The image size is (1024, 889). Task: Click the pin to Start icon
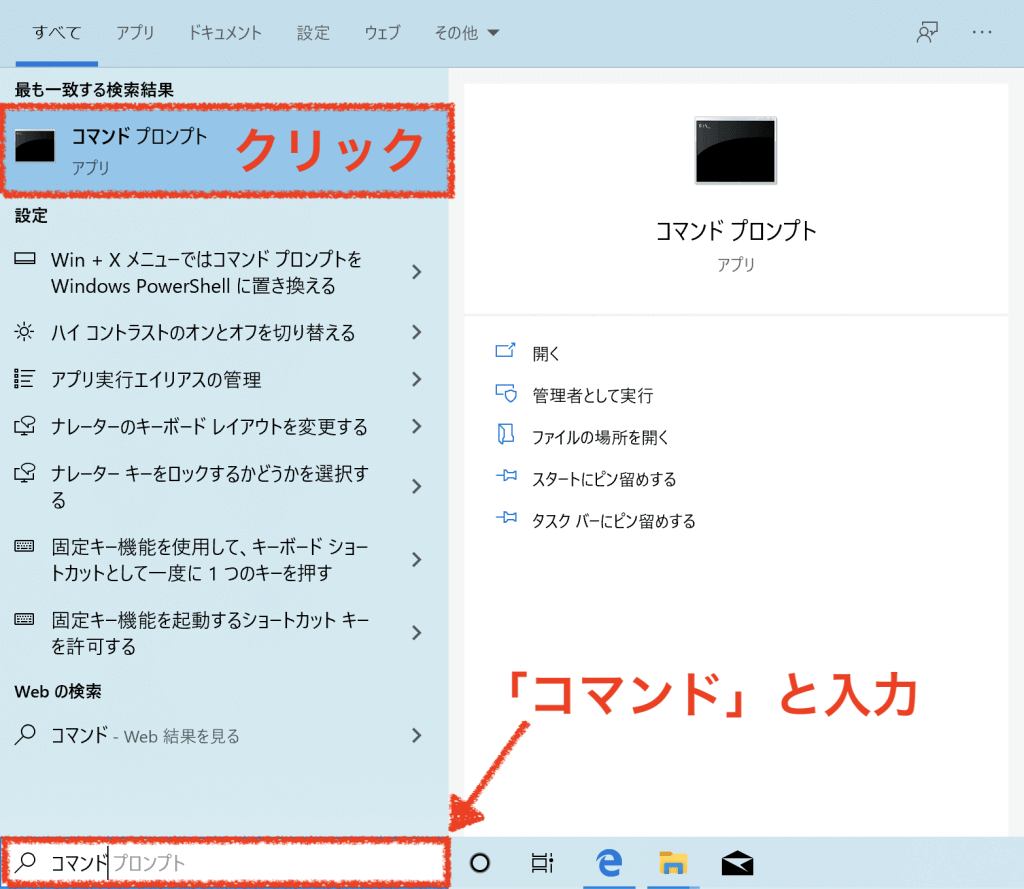click(505, 476)
